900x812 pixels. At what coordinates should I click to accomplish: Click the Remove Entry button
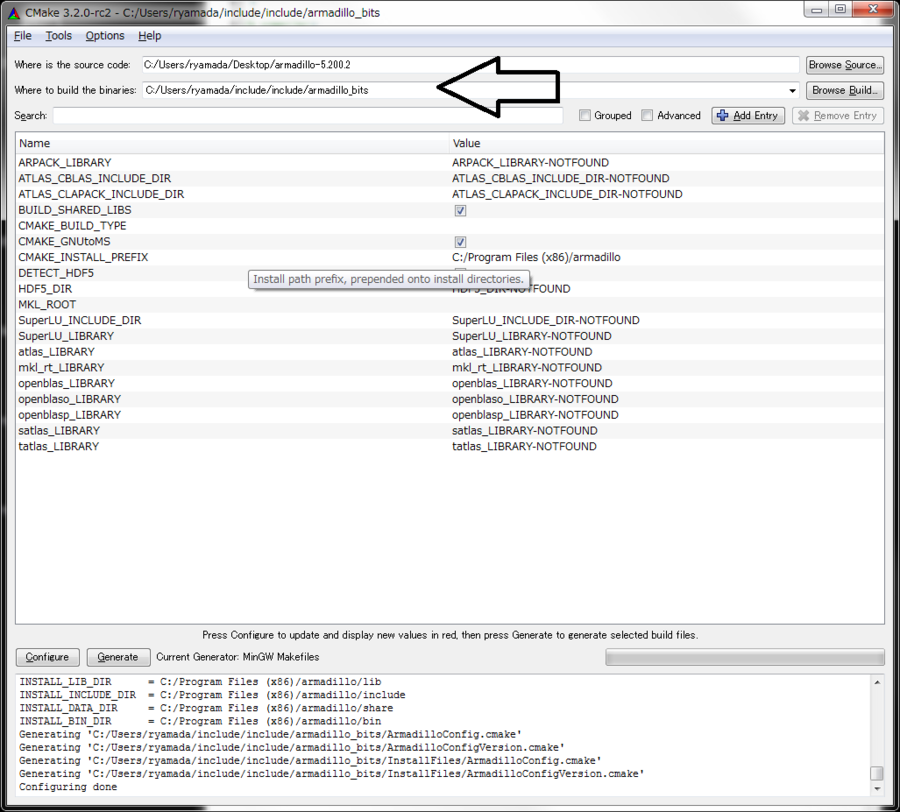pyautogui.click(x=838, y=115)
